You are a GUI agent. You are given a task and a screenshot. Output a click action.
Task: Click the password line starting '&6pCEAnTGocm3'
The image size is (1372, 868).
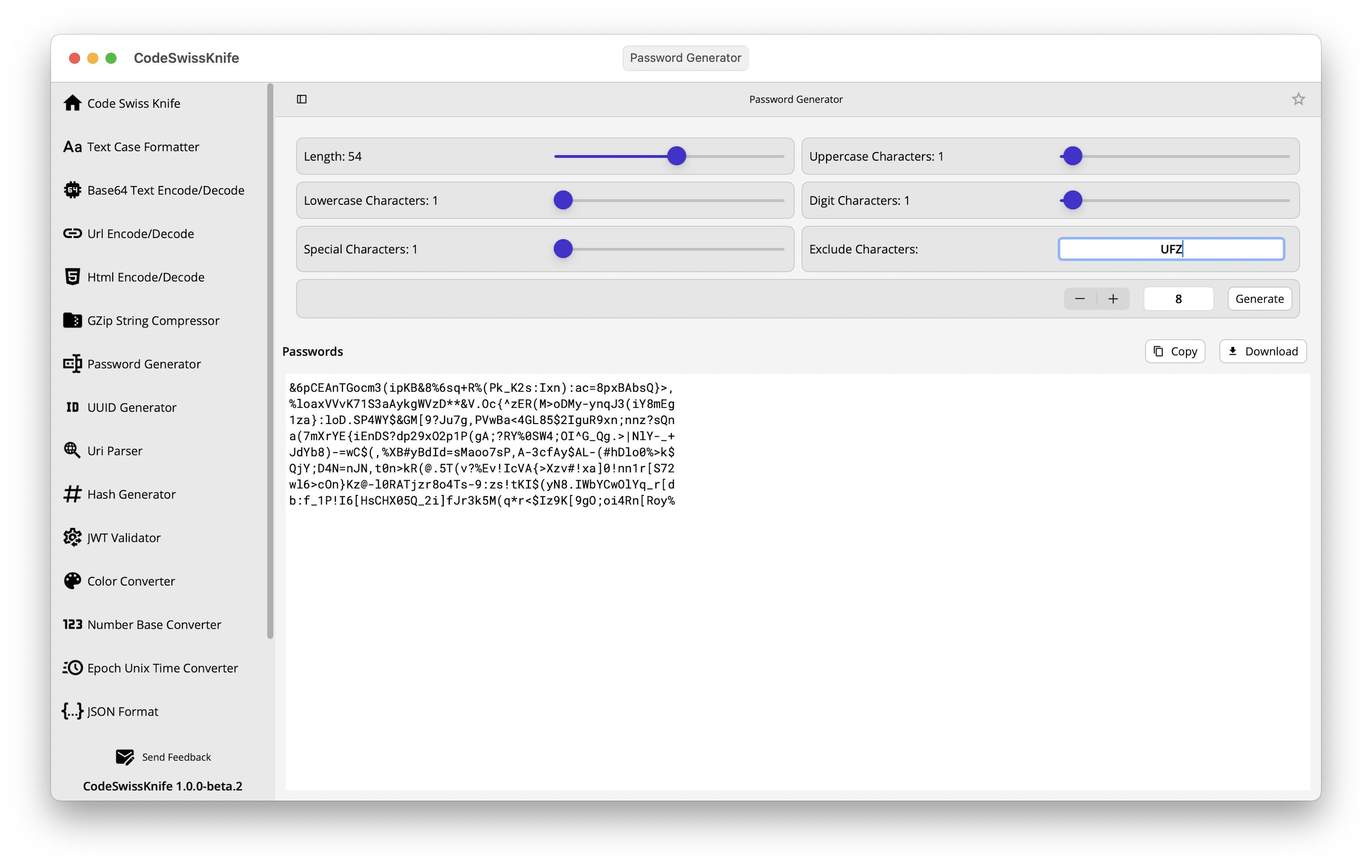pyautogui.click(x=481, y=388)
